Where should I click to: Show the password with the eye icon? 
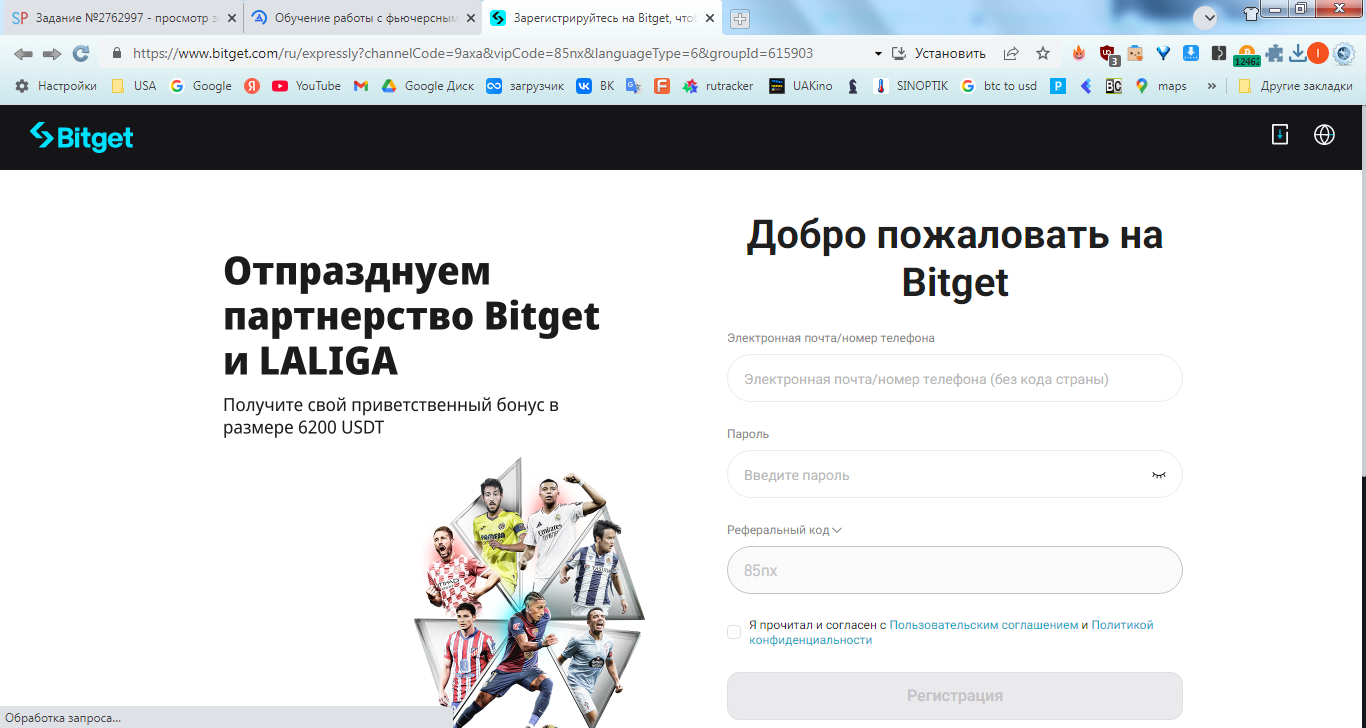[1159, 475]
